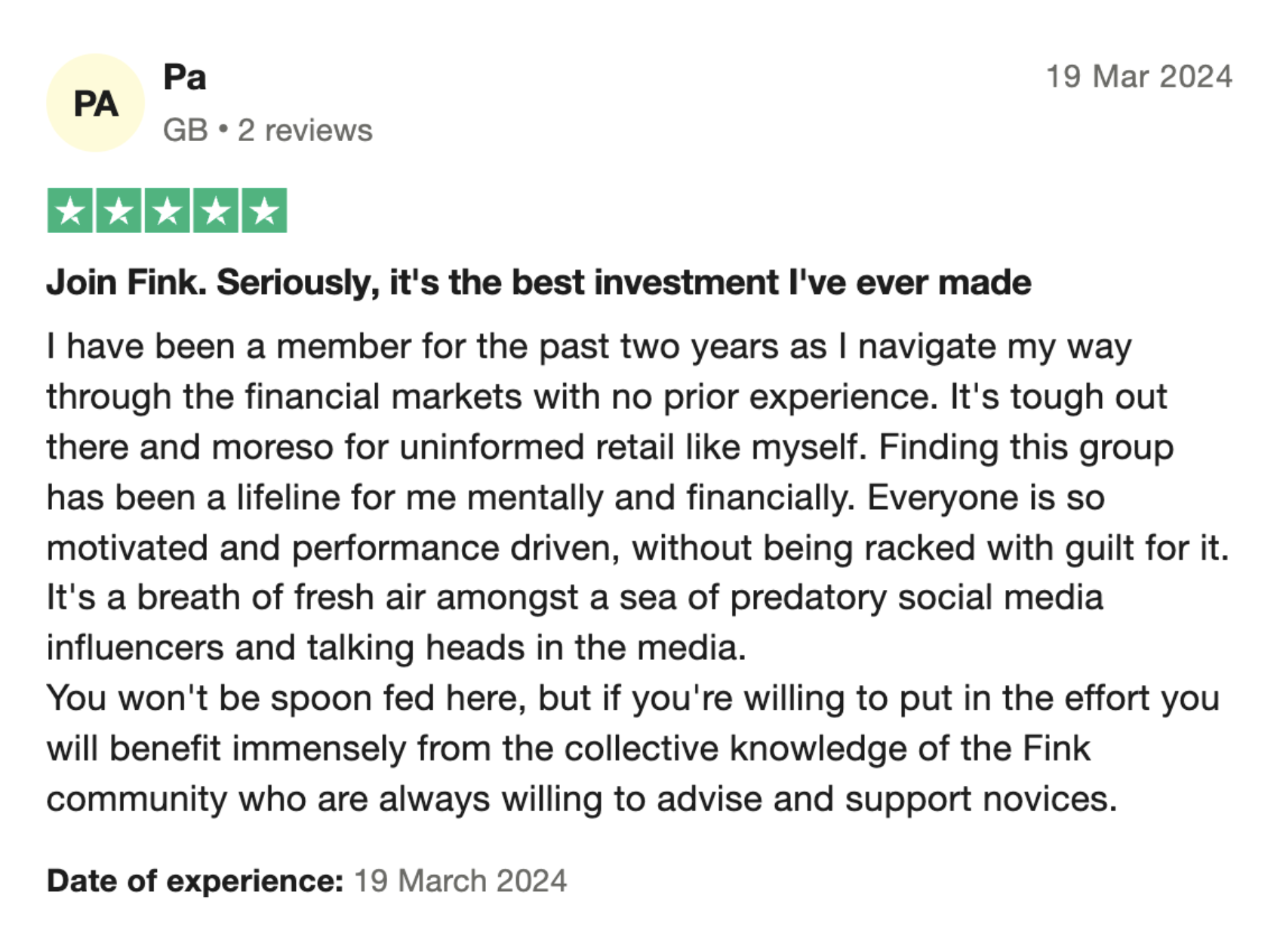Click the first line about being a member
The image size is (1280, 952).
tap(589, 347)
